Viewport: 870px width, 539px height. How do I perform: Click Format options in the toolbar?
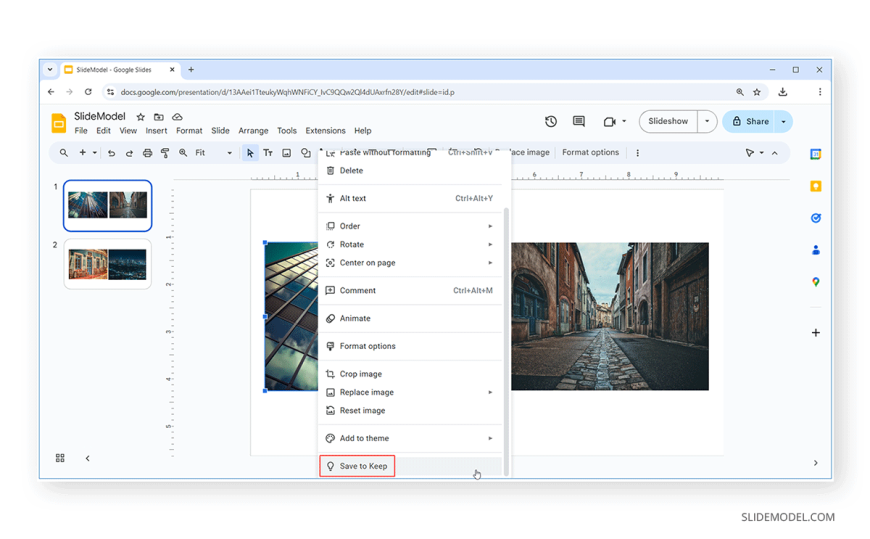(x=590, y=152)
